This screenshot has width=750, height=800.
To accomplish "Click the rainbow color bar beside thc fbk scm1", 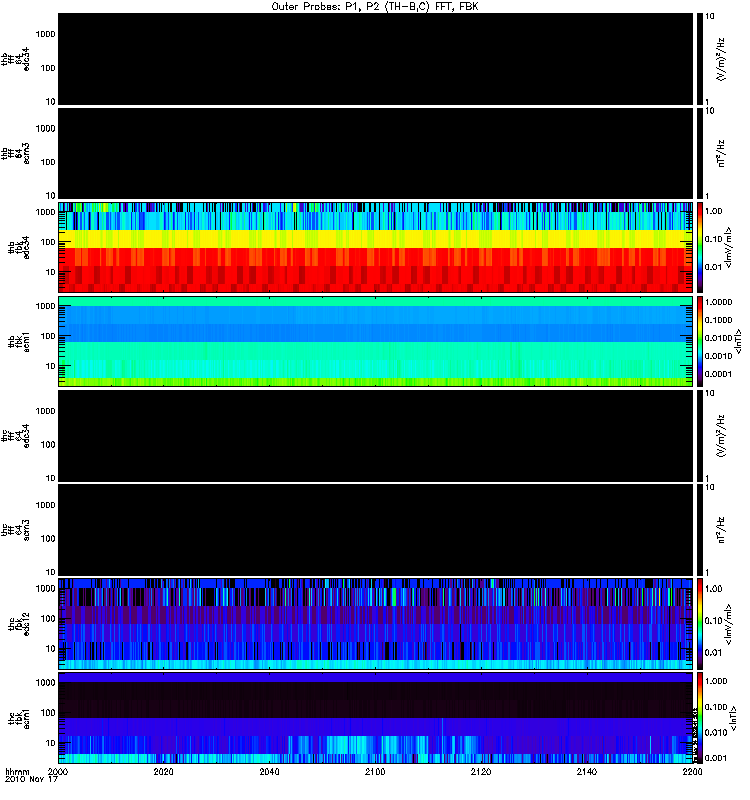I will [x=700, y=718].
